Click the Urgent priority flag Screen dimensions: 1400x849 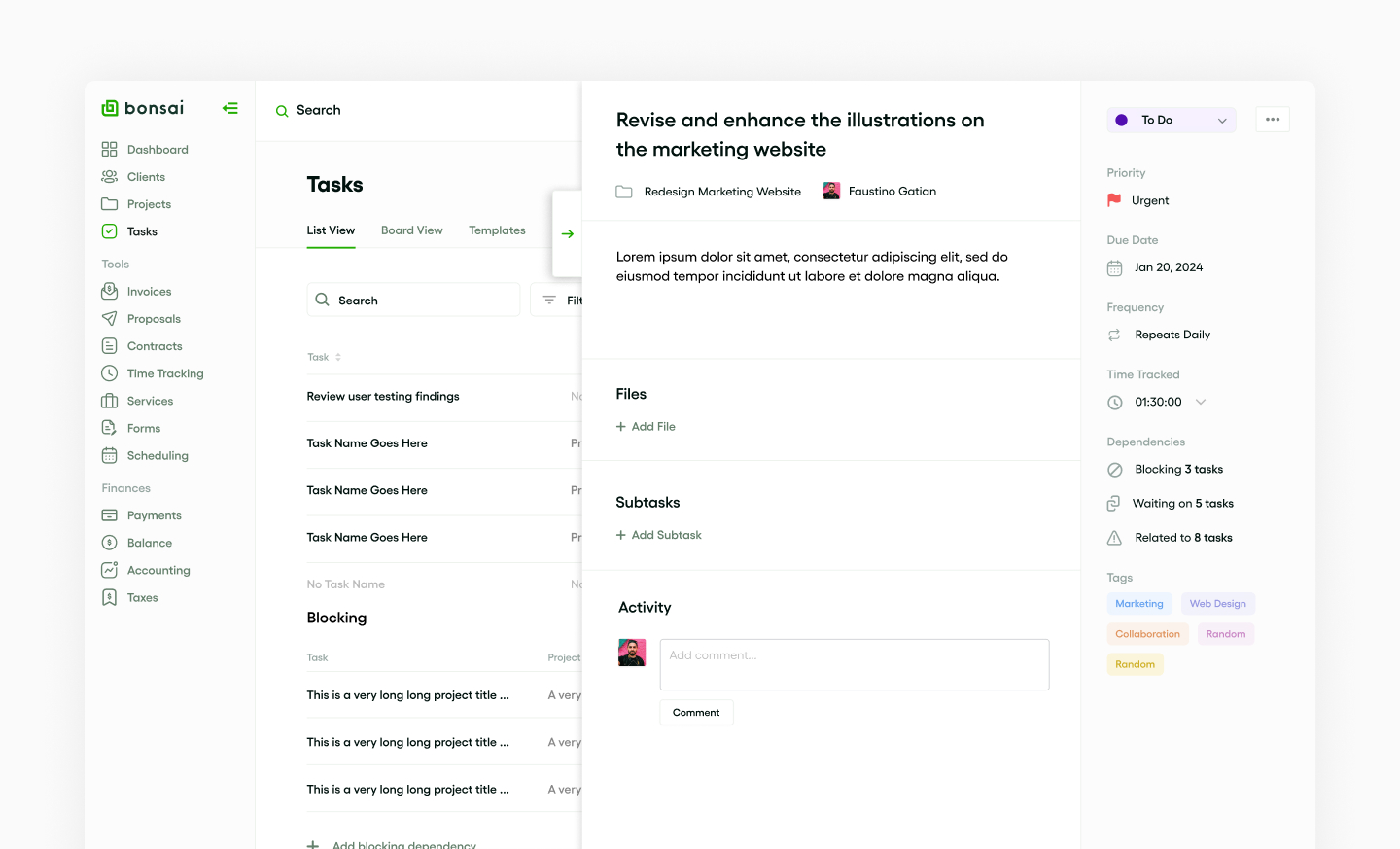click(1114, 200)
